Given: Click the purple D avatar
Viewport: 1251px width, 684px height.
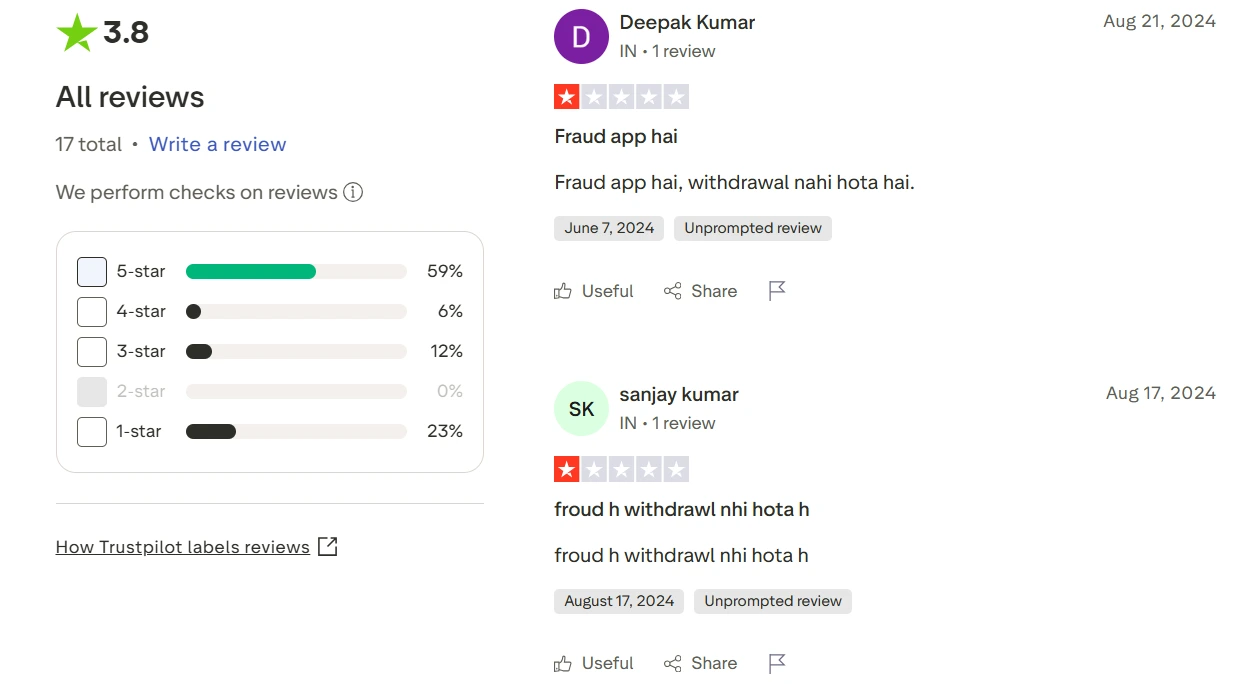Looking at the screenshot, I should click(x=581, y=37).
